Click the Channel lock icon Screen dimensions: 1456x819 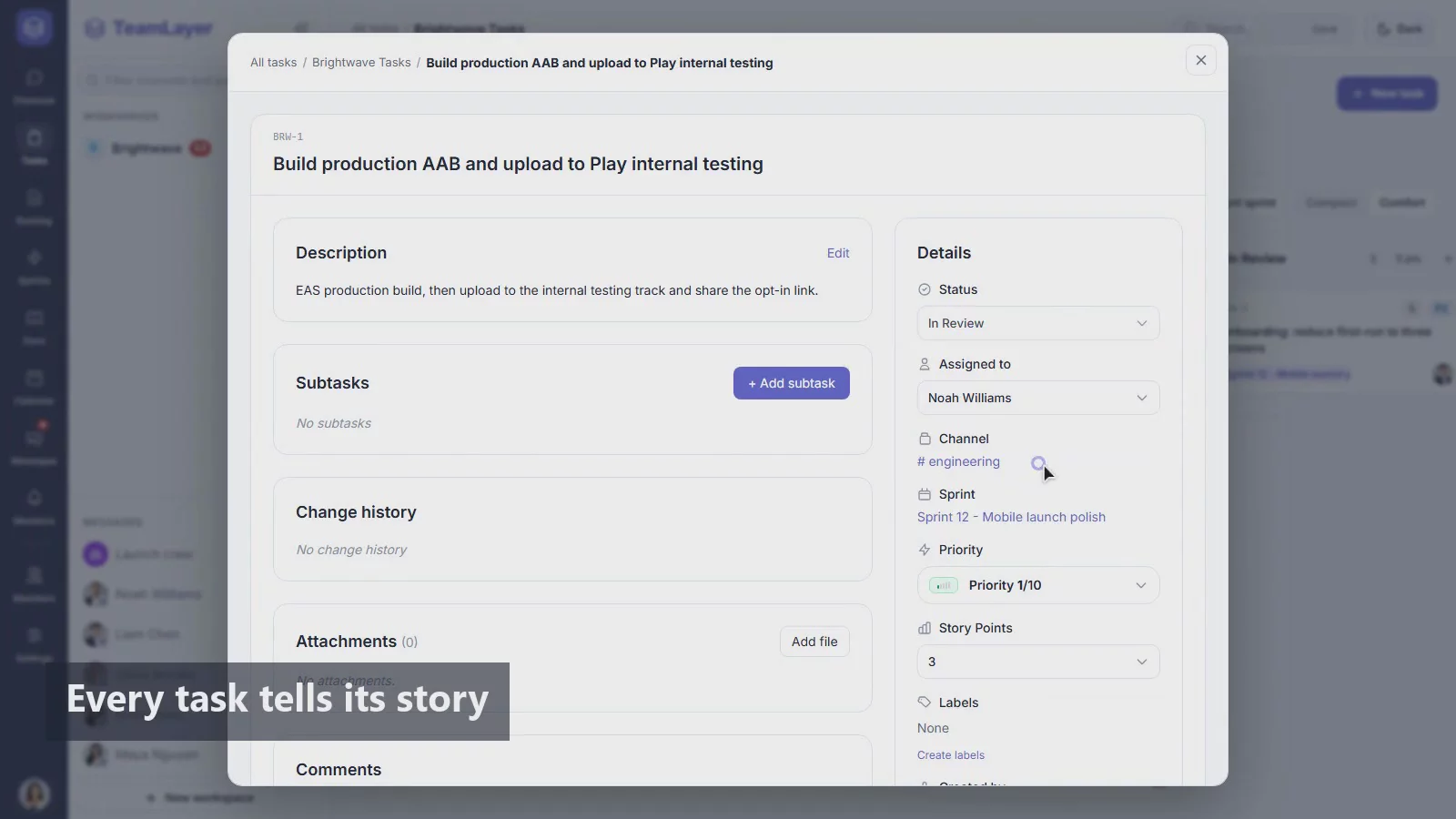[x=925, y=439]
